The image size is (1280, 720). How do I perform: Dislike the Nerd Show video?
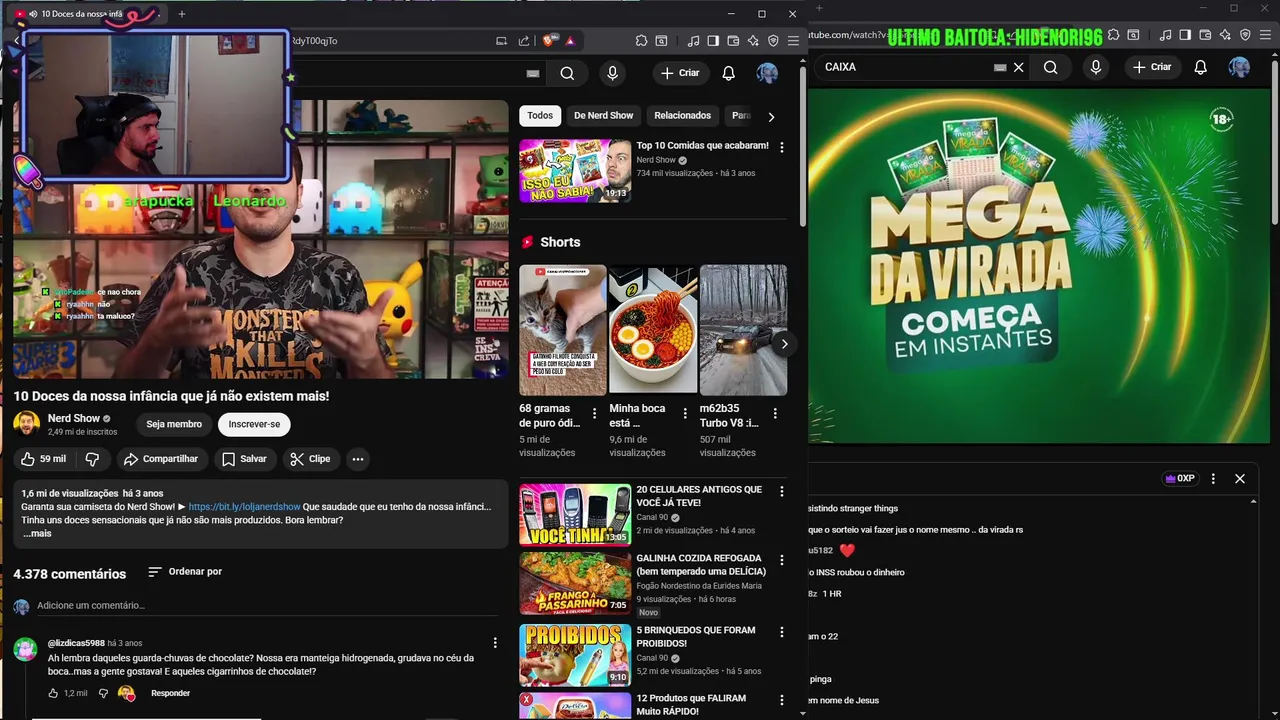pos(92,459)
